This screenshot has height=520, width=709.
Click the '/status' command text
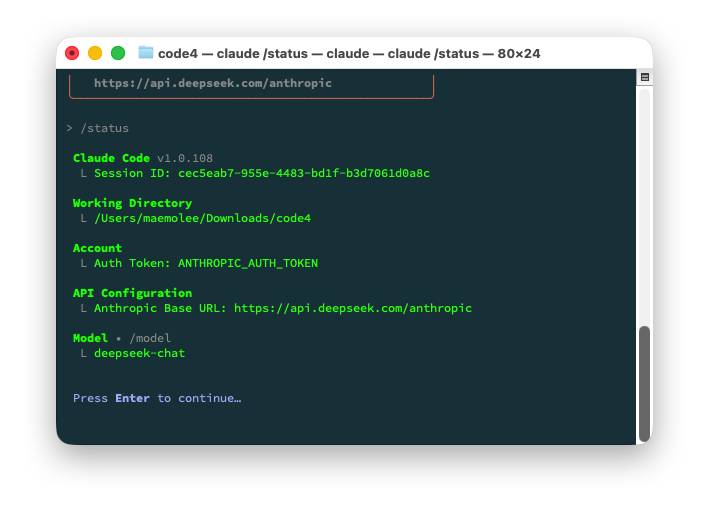coord(104,128)
